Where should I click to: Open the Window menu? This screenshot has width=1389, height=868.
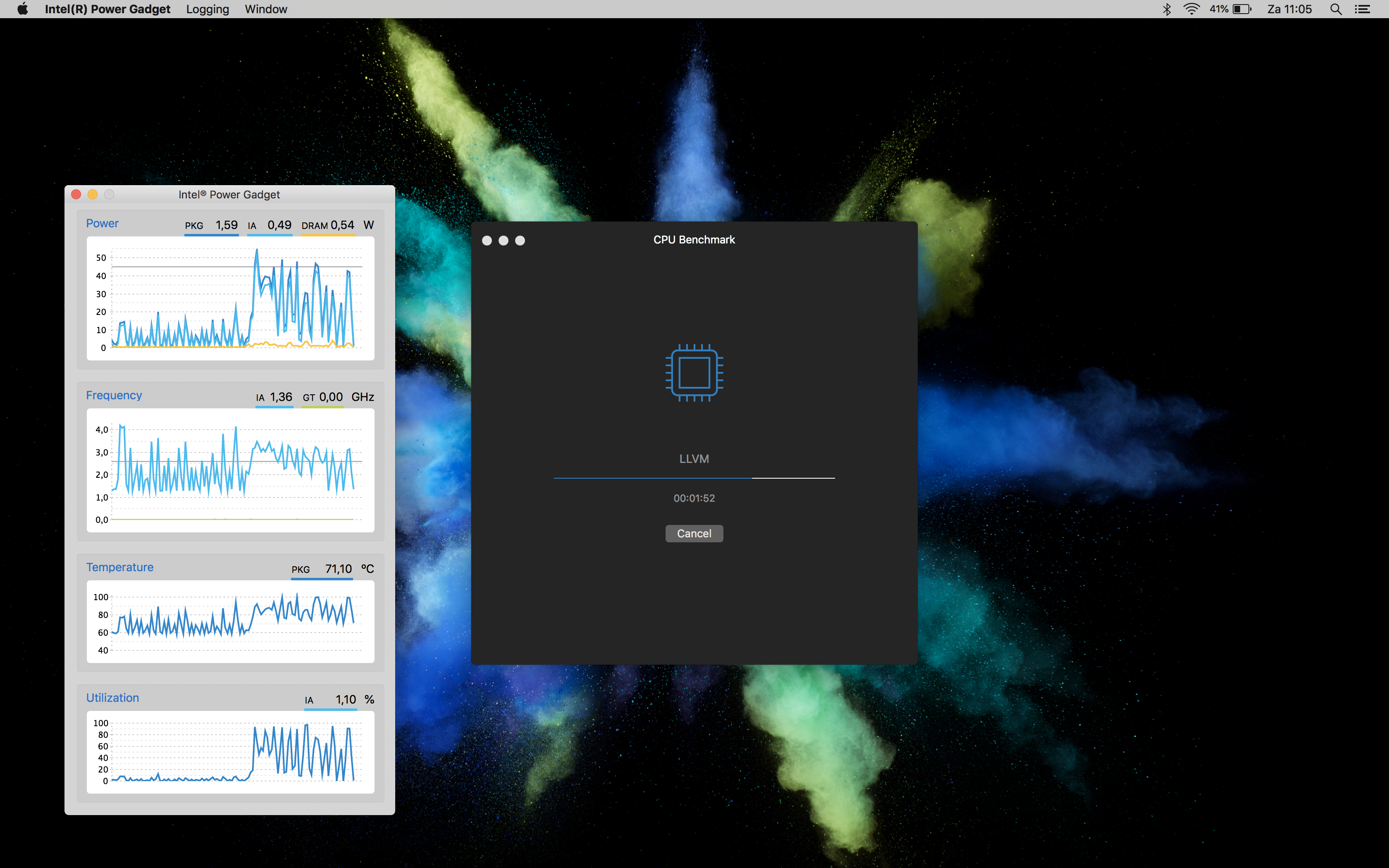(266, 9)
